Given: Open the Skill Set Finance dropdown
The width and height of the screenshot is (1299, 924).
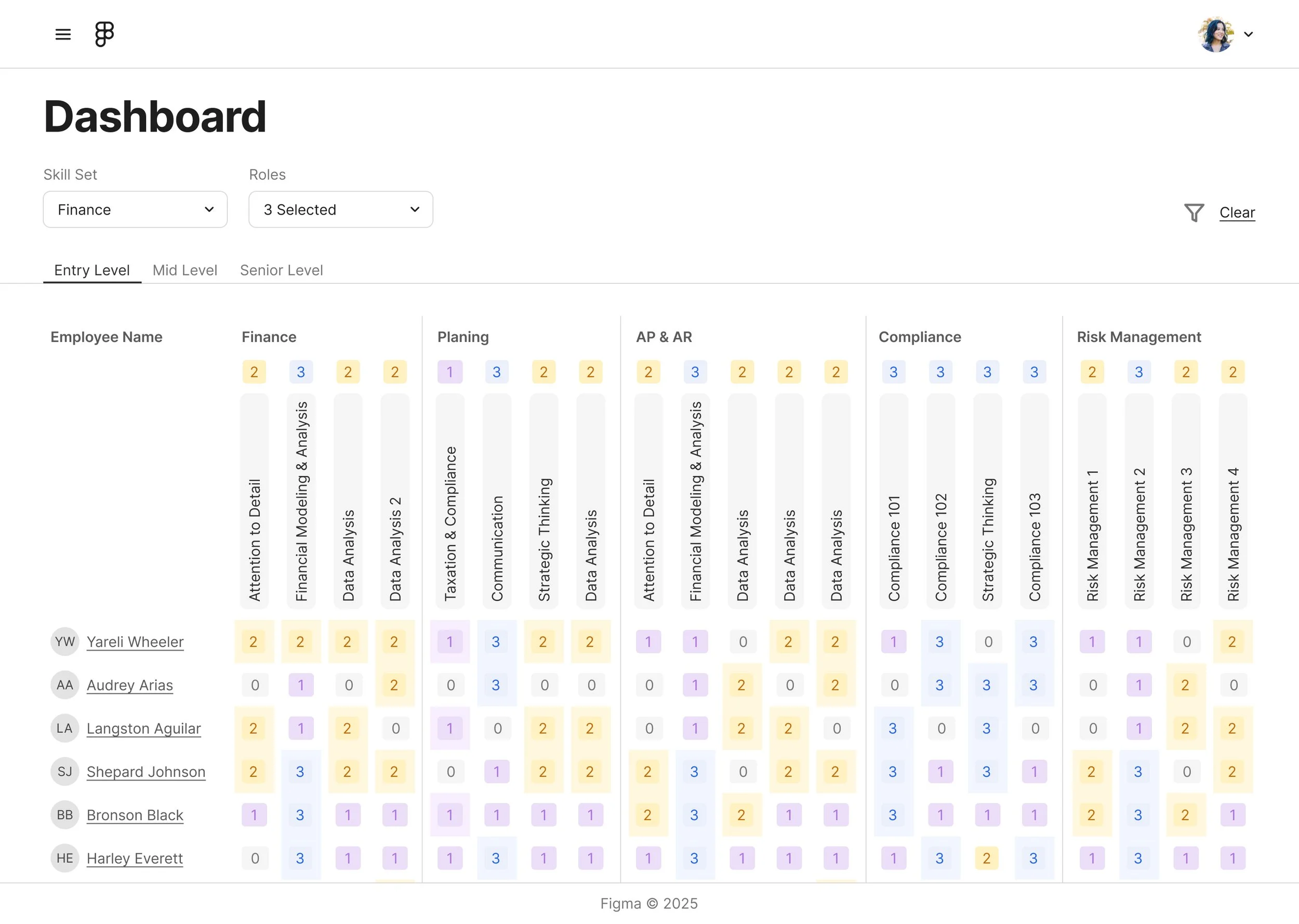Looking at the screenshot, I should coord(136,209).
